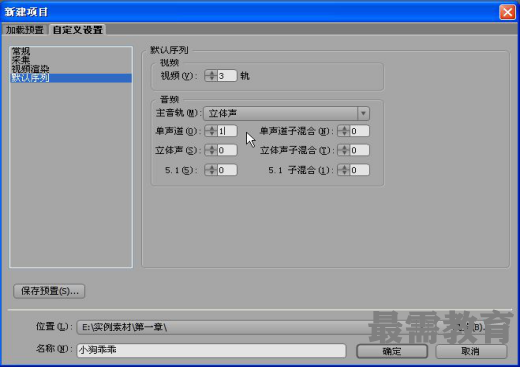Viewport: 520px width, 367px height.
Task: Click the 立体声 (S) stepper arrows
Action: pyautogui.click(x=211, y=150)
